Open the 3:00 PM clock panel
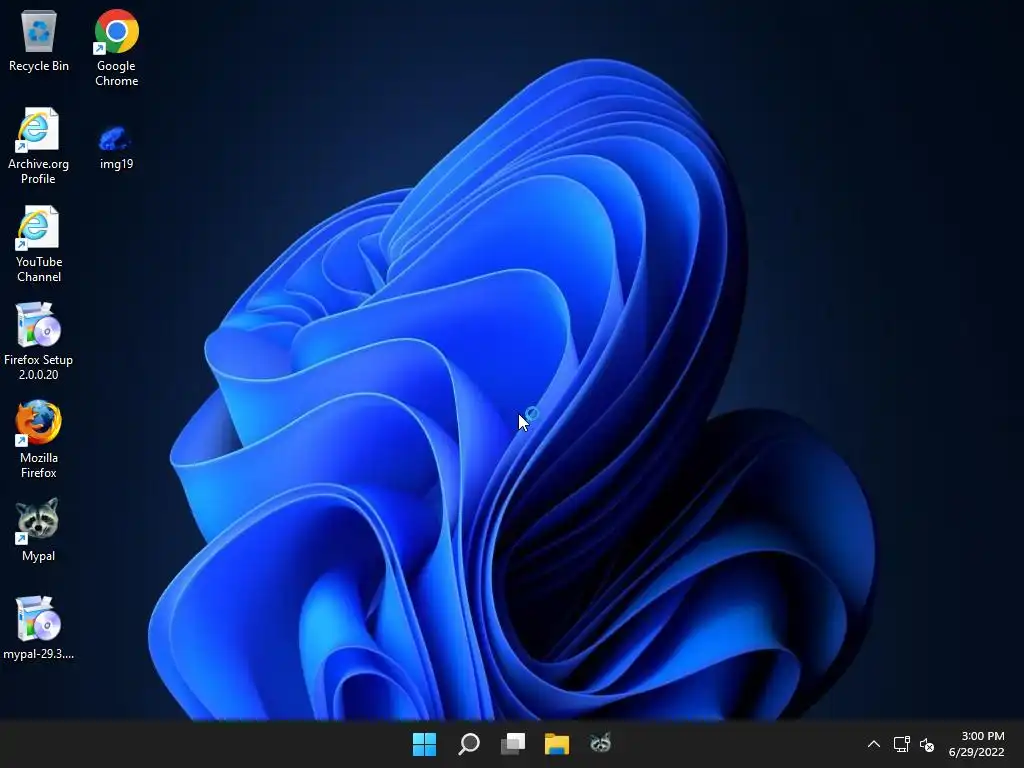The height and width of the screenshot is (768, 1024). (x=976, y=744)
